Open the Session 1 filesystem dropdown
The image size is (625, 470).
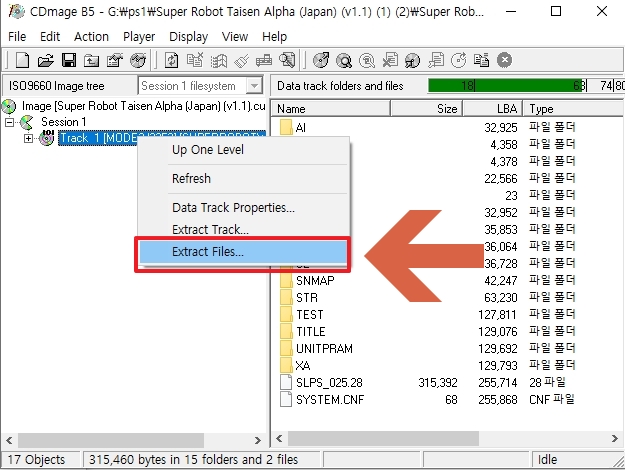coord(254,85)
